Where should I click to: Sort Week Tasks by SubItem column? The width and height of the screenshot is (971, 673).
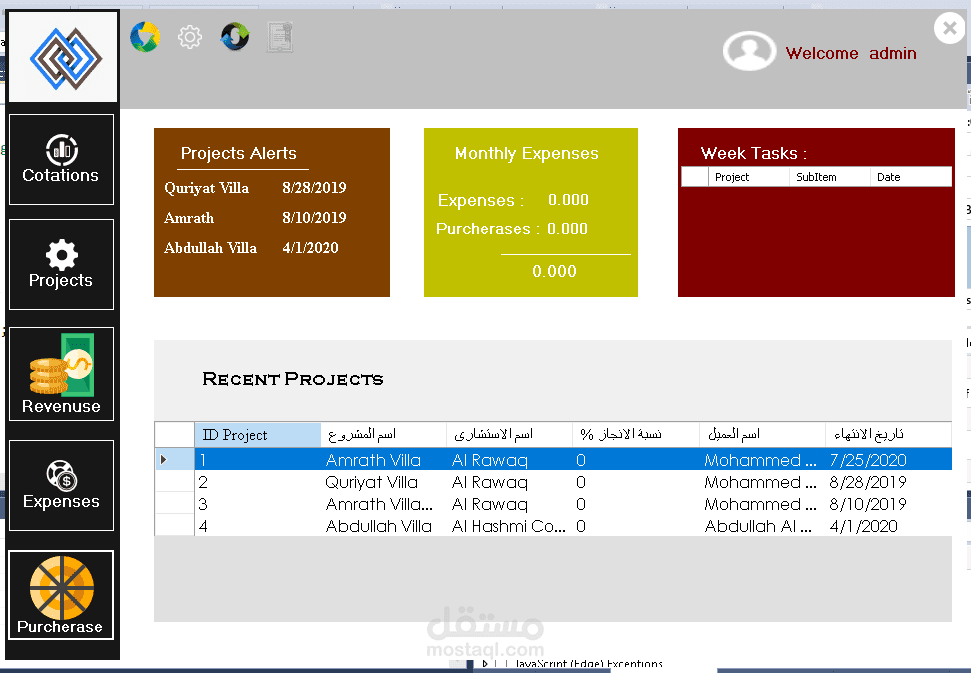coord(830,177)
